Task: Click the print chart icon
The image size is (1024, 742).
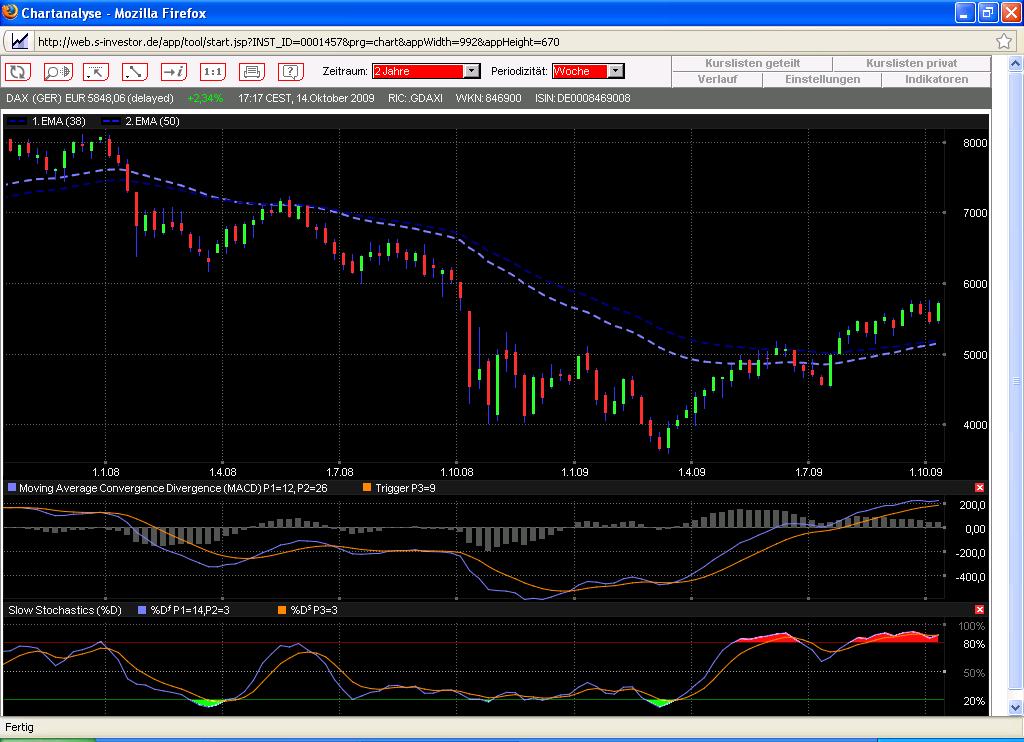Action: (252, 71)
